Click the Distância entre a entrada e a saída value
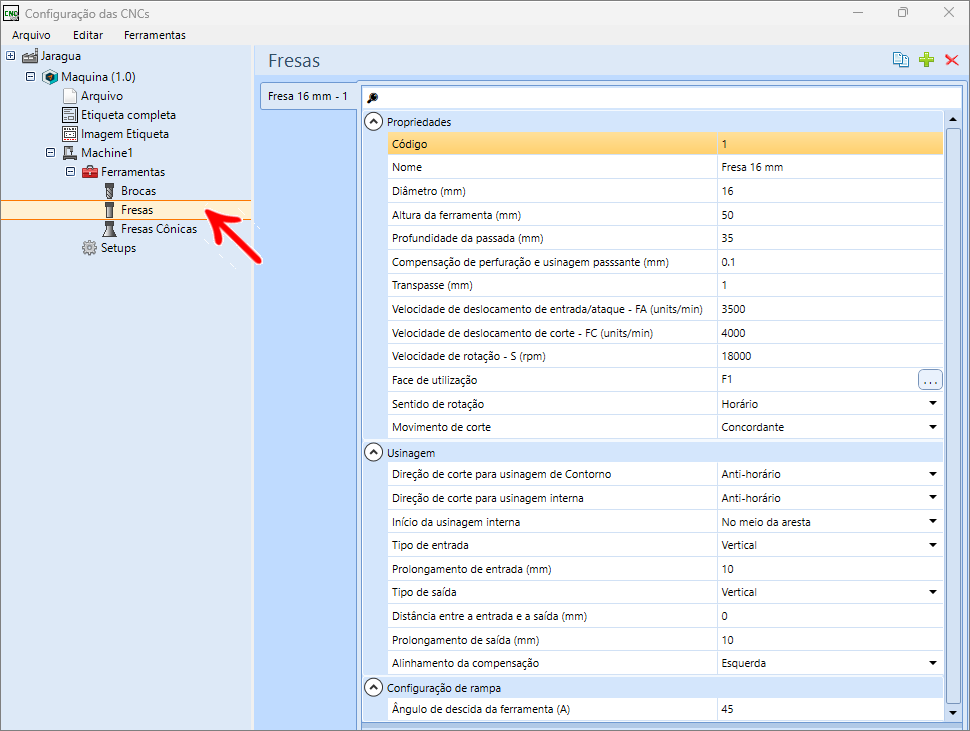 pos(830,616)
